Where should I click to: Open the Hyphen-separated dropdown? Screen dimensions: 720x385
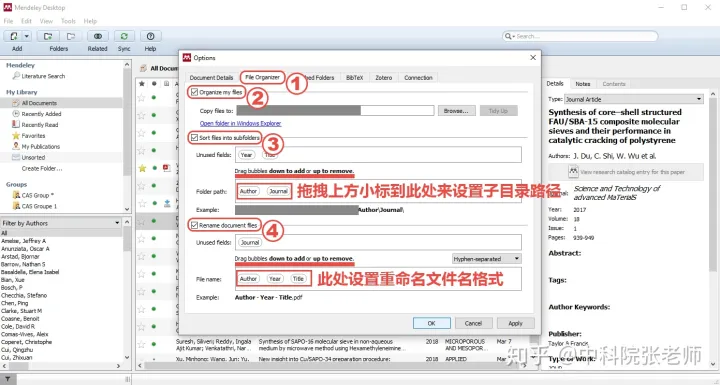click(487, 259)
